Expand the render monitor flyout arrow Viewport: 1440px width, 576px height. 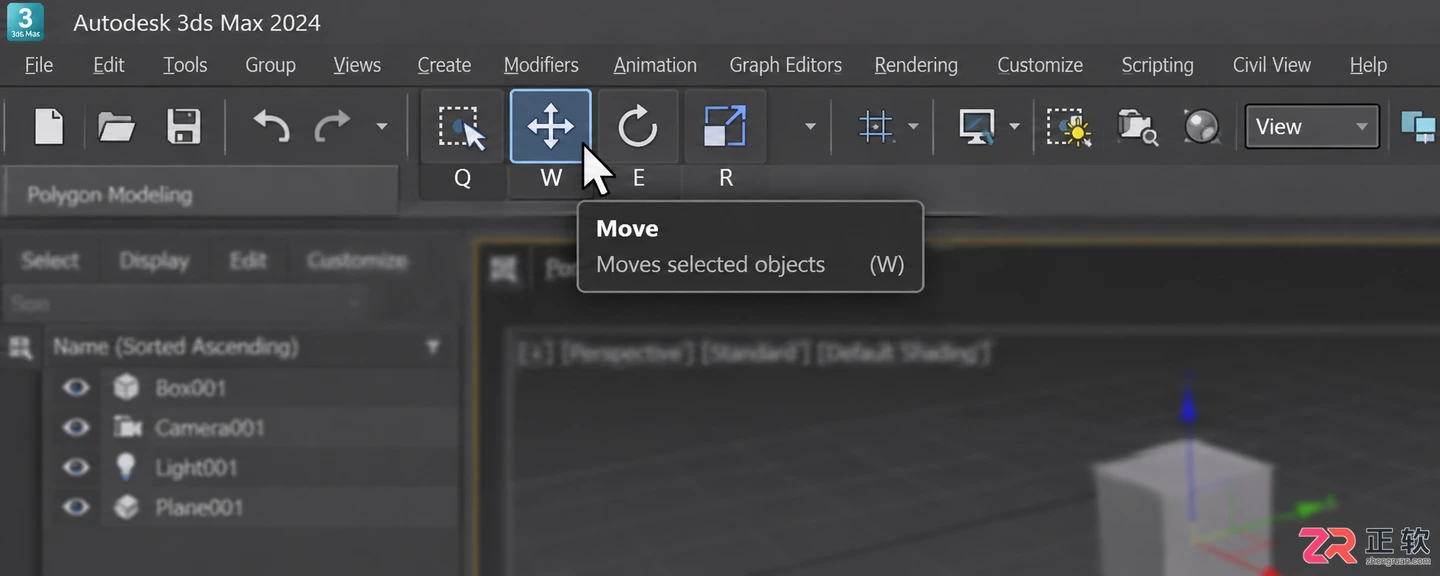[x=1014, y=127]
